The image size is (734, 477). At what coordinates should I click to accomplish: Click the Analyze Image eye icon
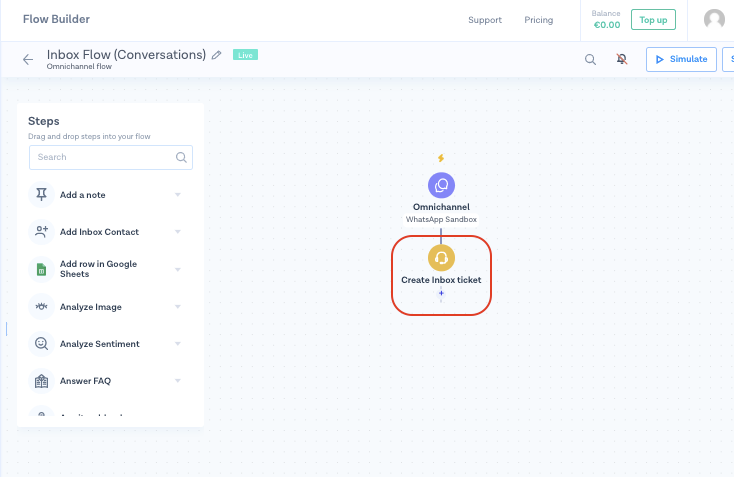click(41, 306)
